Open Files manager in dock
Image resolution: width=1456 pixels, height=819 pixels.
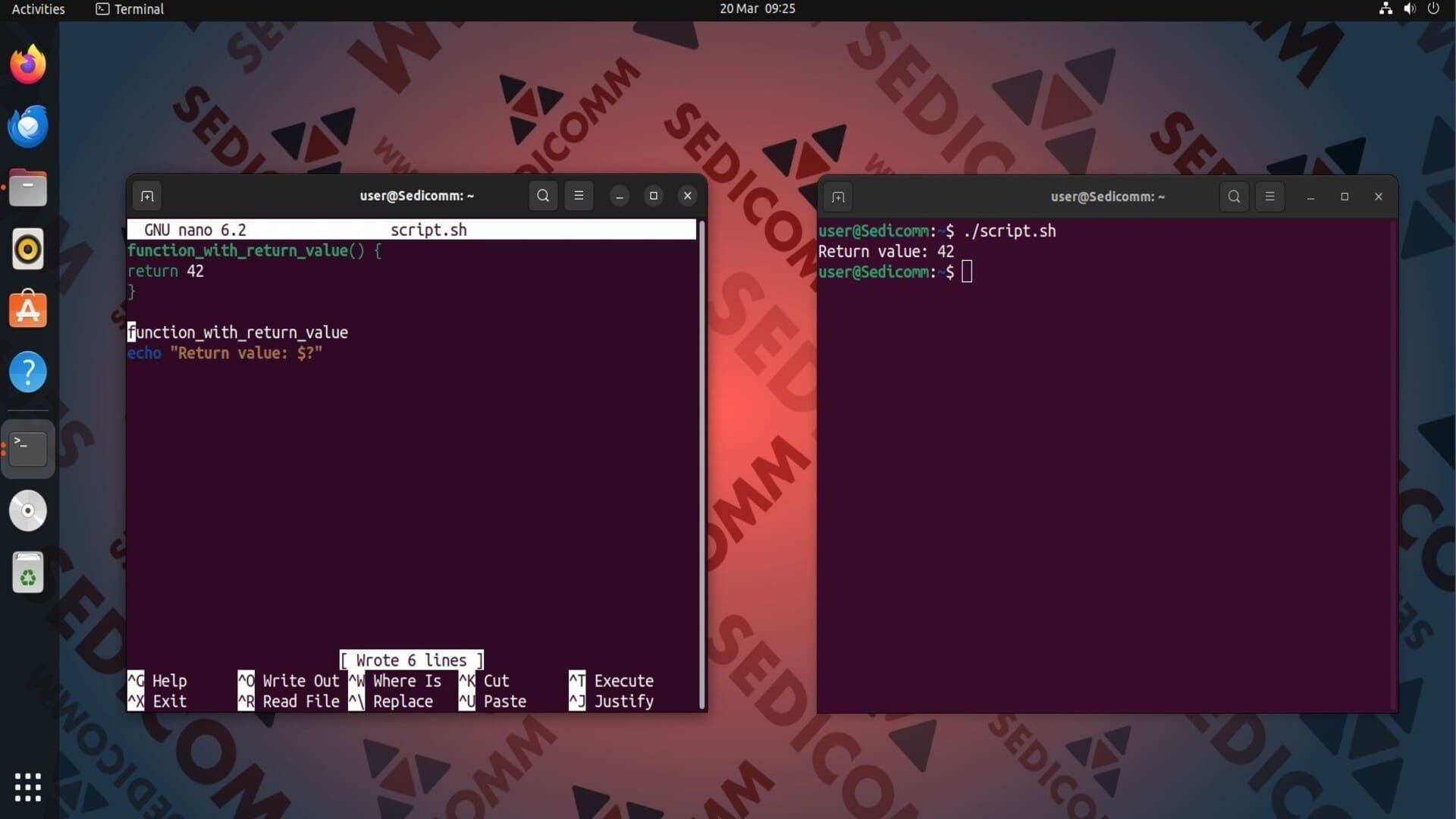tap(28, 188)
